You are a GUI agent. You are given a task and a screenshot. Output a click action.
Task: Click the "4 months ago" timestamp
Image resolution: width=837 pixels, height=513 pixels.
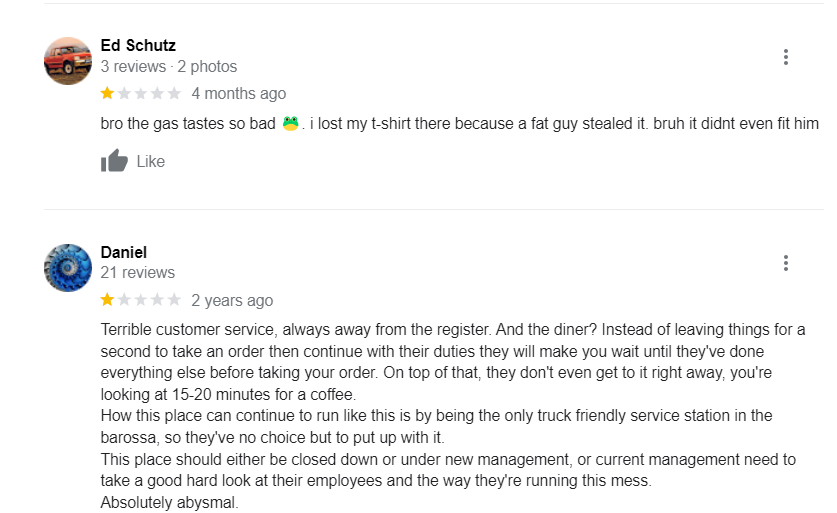click(x=239, y=94)
